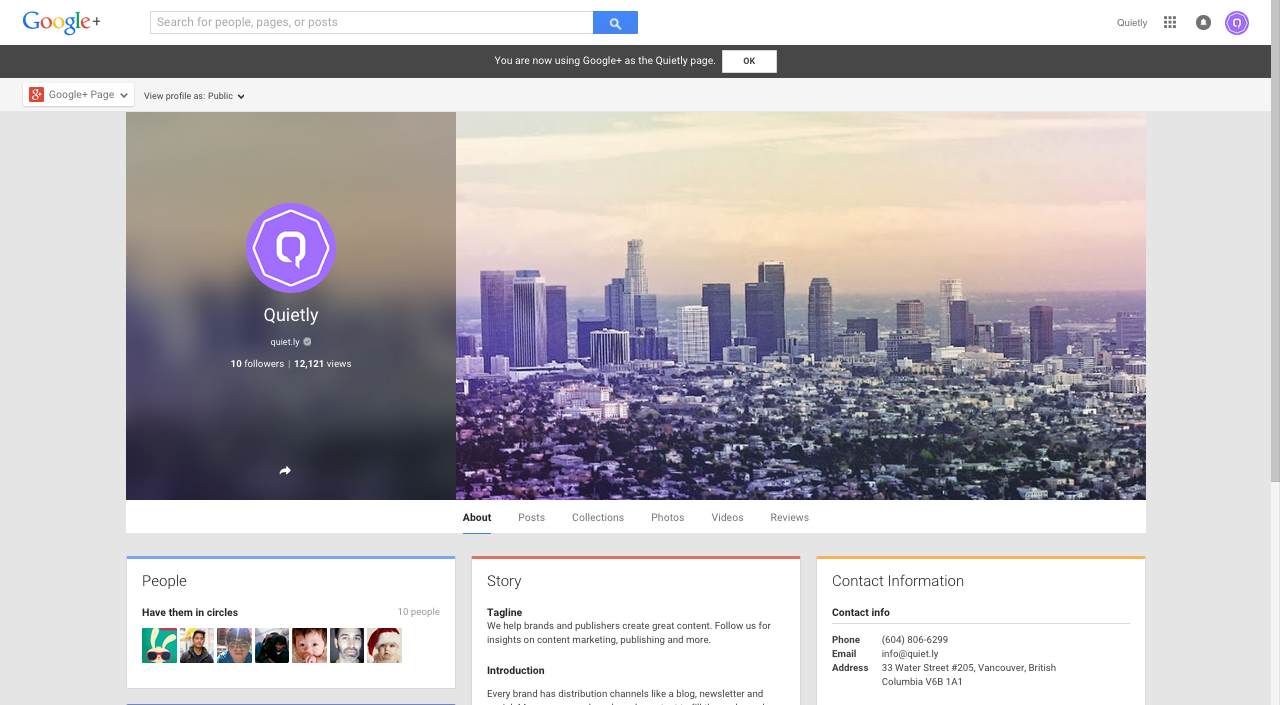Click the Quietly account name in the header
The height and width of the screenshot is (705, 1280).
pos(1132,22)
